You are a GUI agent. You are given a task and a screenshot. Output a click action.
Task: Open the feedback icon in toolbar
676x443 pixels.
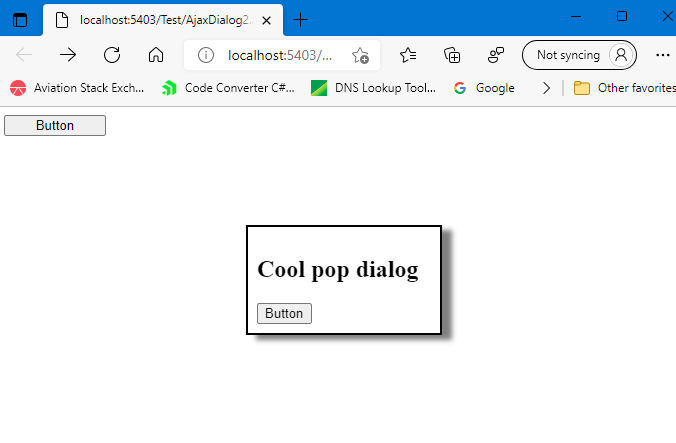(x=496, y=55)
